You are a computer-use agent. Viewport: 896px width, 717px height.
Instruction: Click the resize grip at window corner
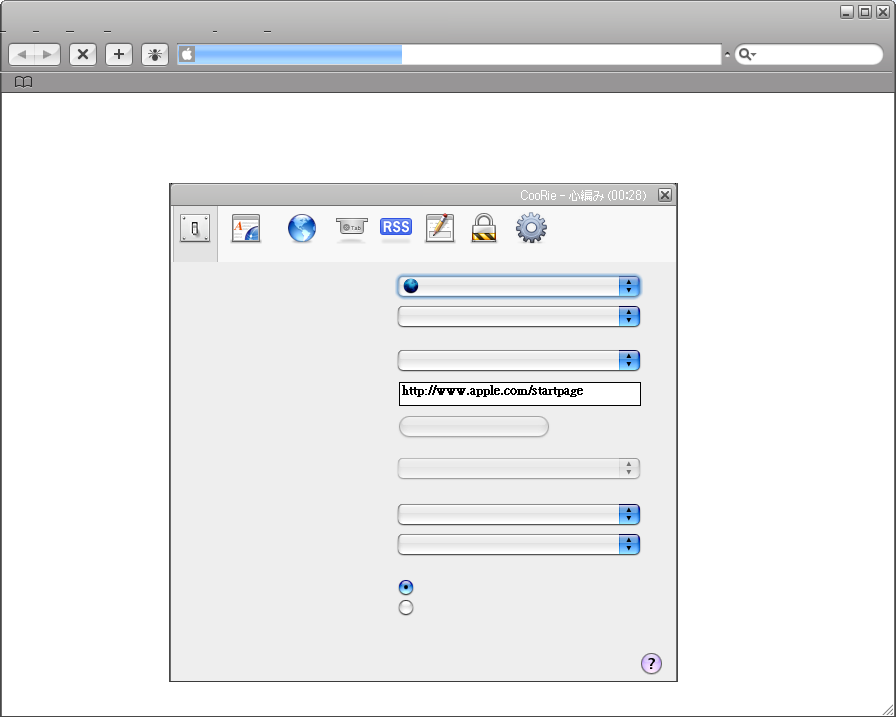pyautogui.click(x=888, y=710)
